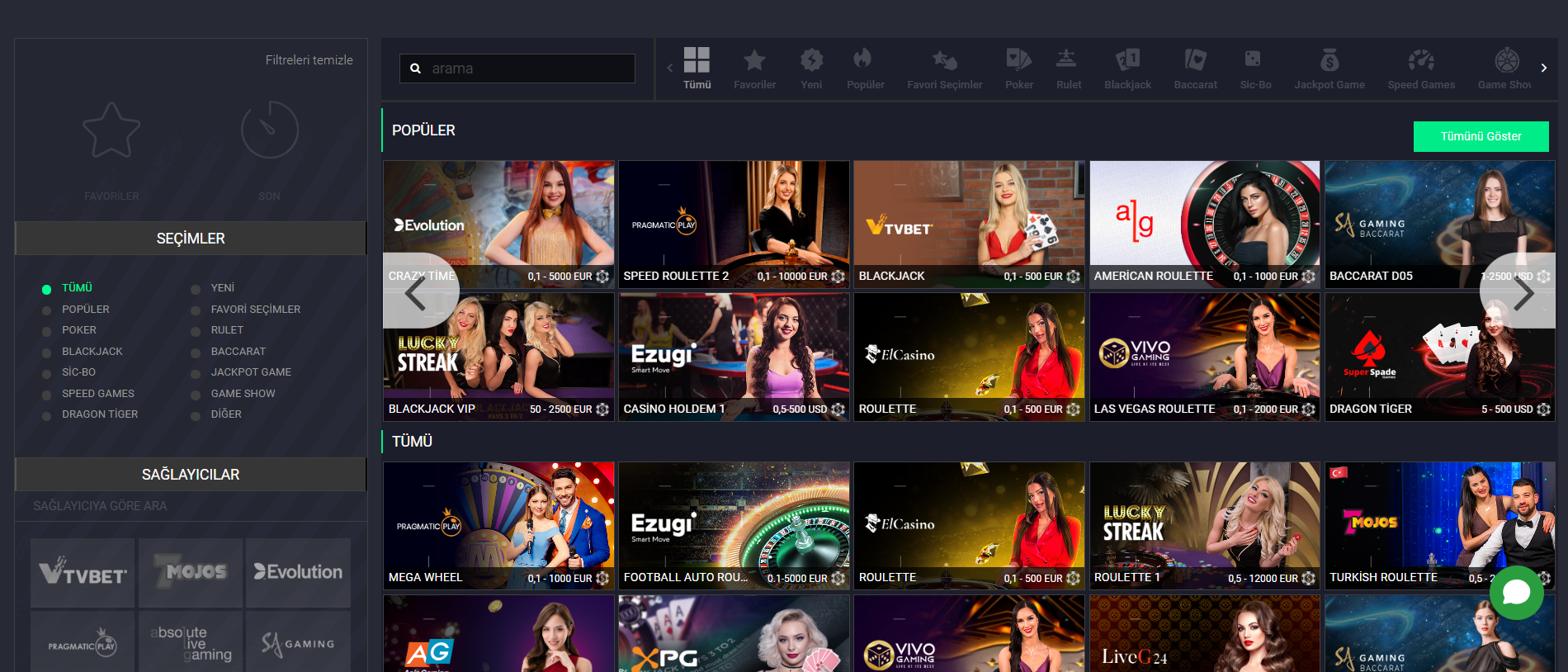Open the Game Show category
This screenshot has height=672, width=1568.
coord(1504,69)
